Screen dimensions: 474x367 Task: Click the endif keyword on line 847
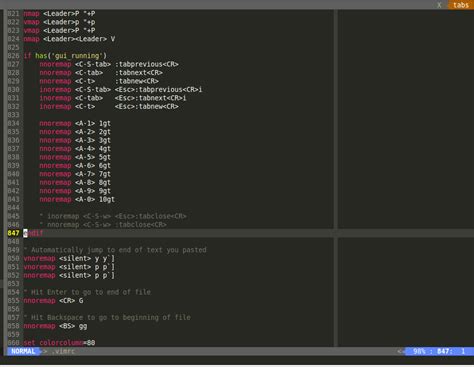pyautogui.click(x=33, y=233)
